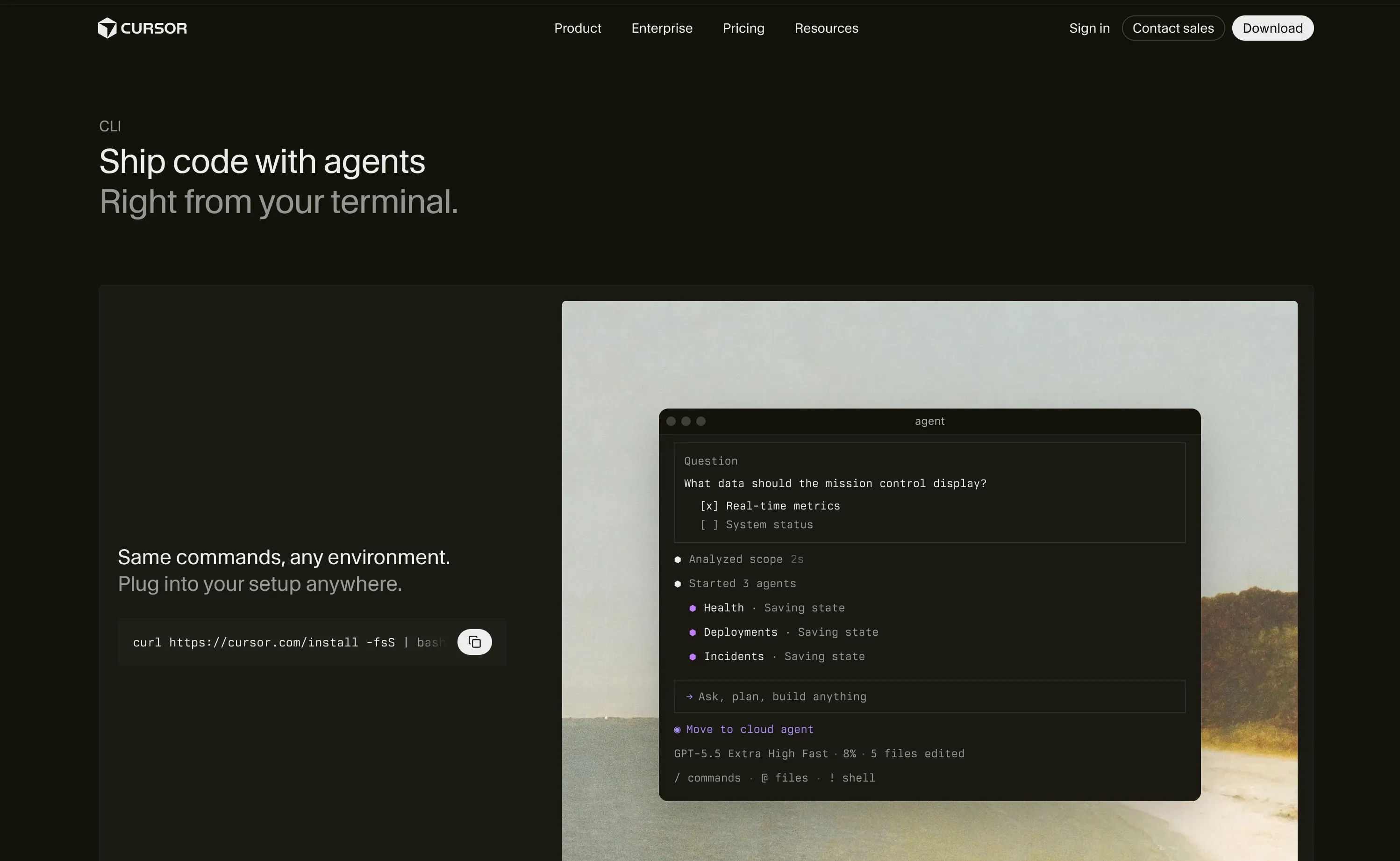
Task: Click the / commands hint
Action: [x=707, y=778]
